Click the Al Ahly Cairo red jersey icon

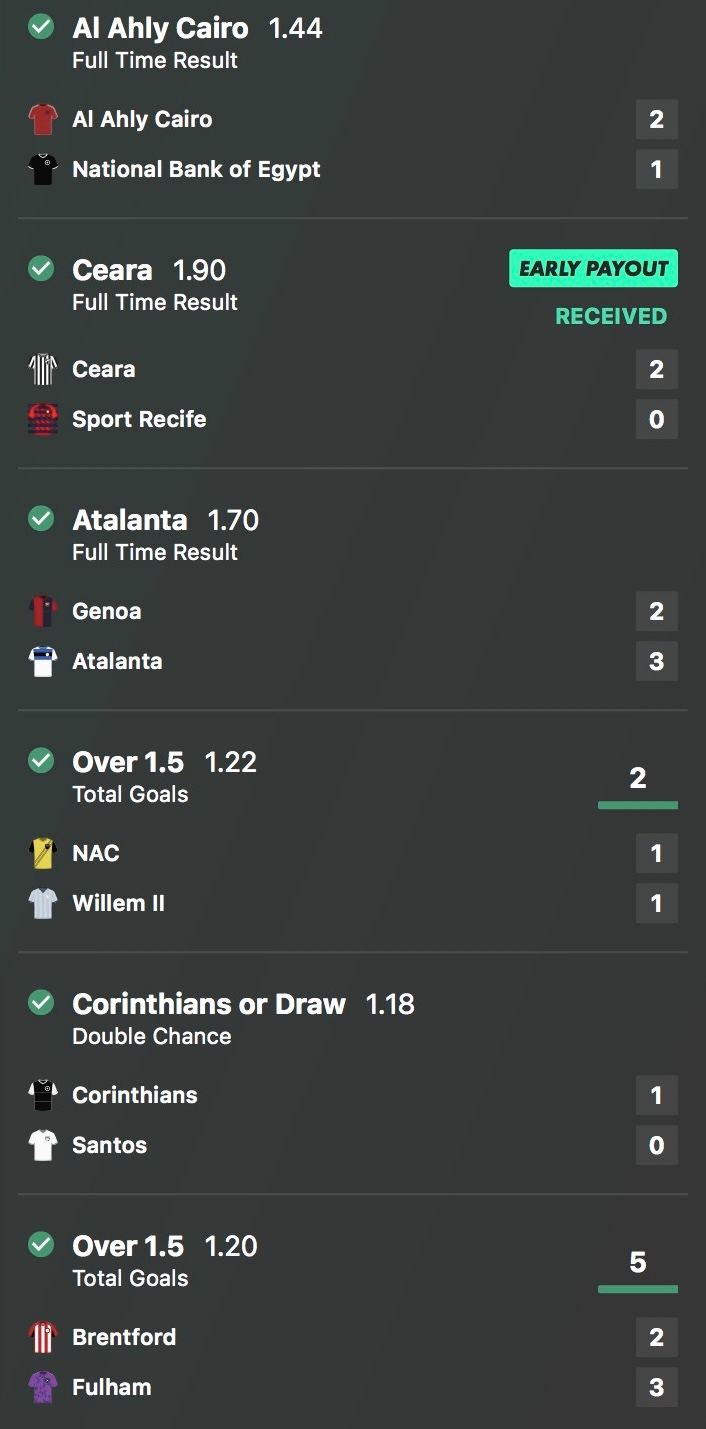43,119
